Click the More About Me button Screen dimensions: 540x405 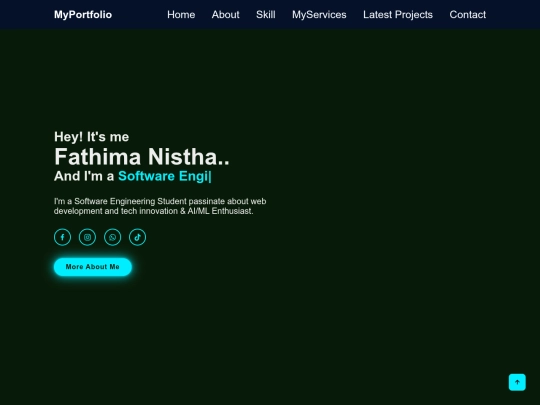click(x=93, y=267)
